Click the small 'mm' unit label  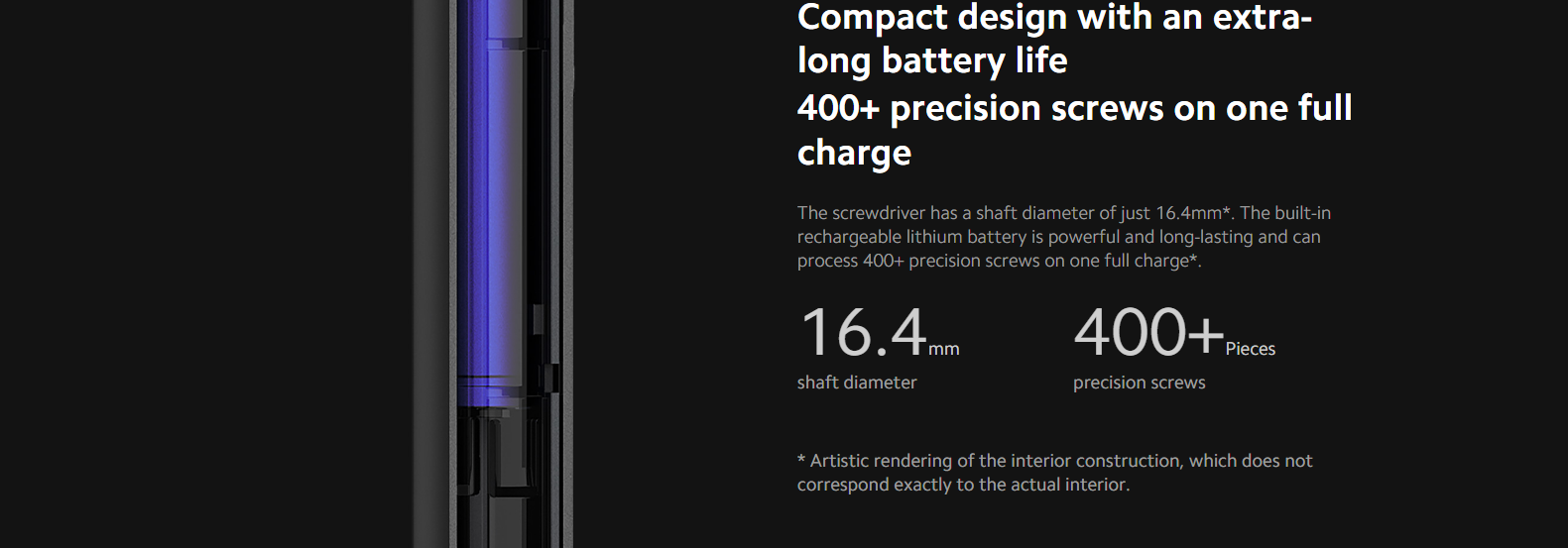click(x=944, y=349)
